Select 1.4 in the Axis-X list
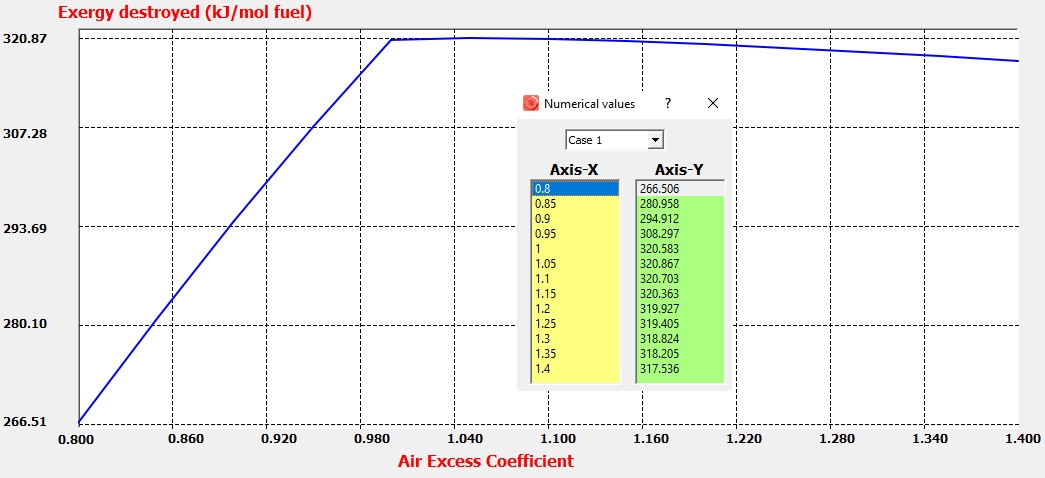1045x478 pixels. [x=575, y=369]
